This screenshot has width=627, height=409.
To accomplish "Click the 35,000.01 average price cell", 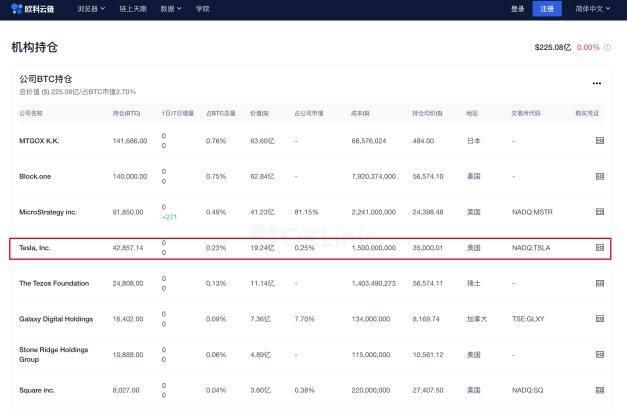I will point(427,247).
